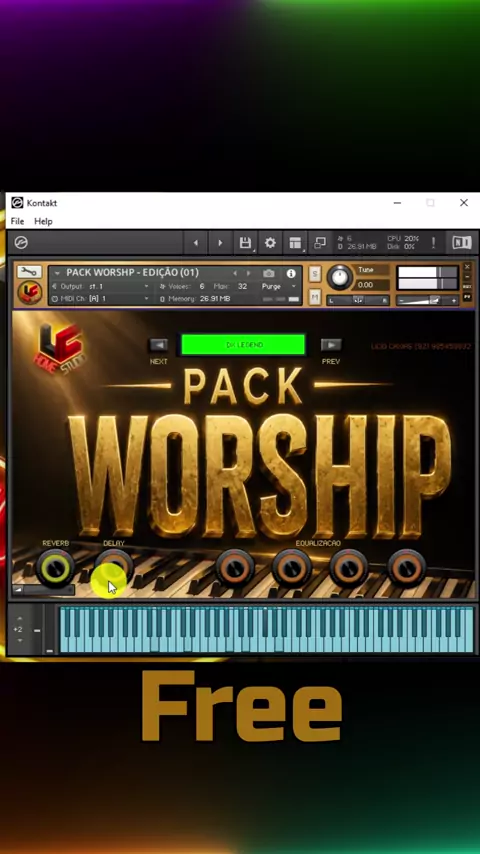Click the LG Home Studio logo

pyautogui.click(x=60, y=350)
